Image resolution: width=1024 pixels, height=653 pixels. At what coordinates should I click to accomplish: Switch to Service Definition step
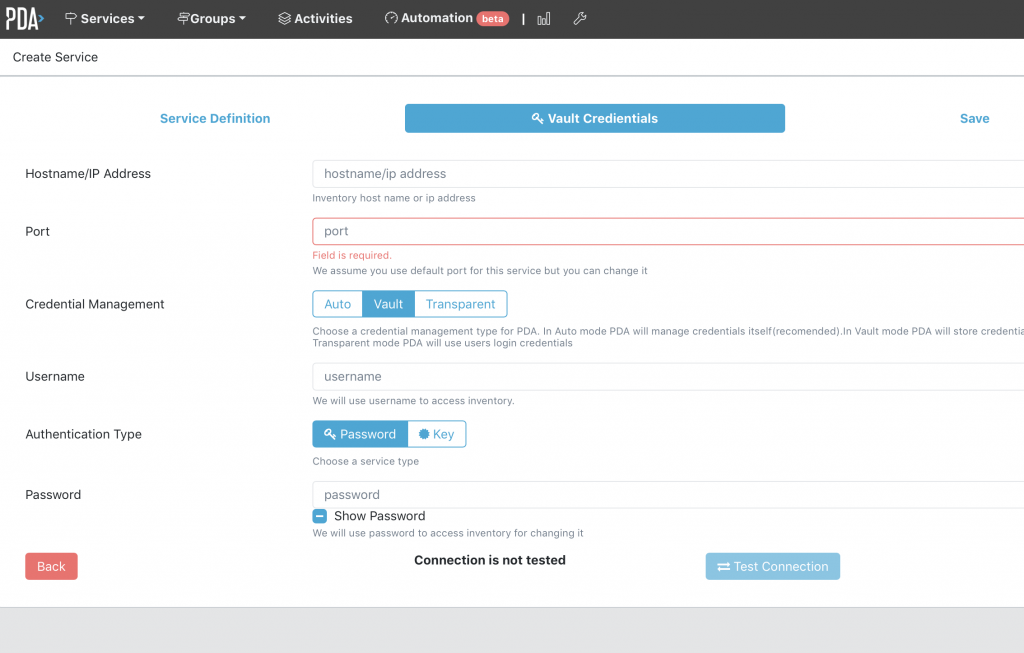(x=215, y=118)
